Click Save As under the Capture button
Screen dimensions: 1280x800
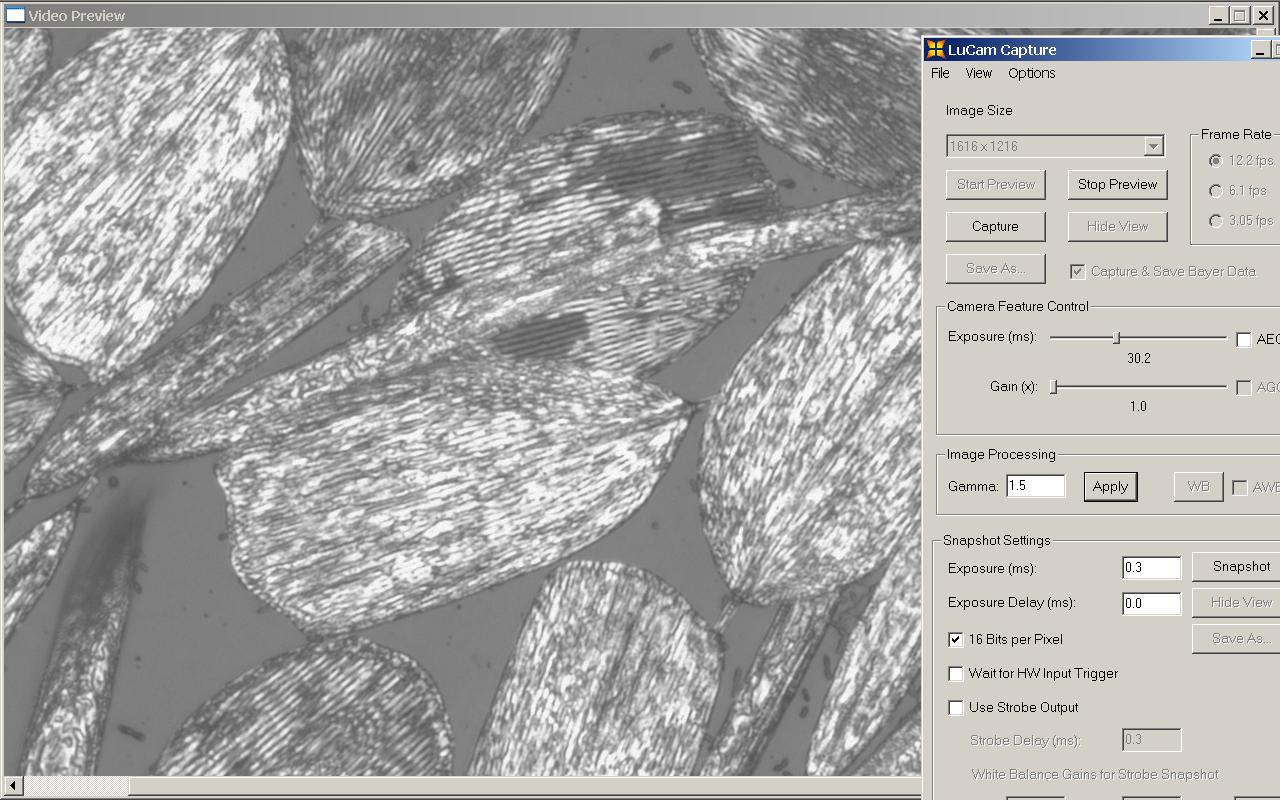(996, 268)
